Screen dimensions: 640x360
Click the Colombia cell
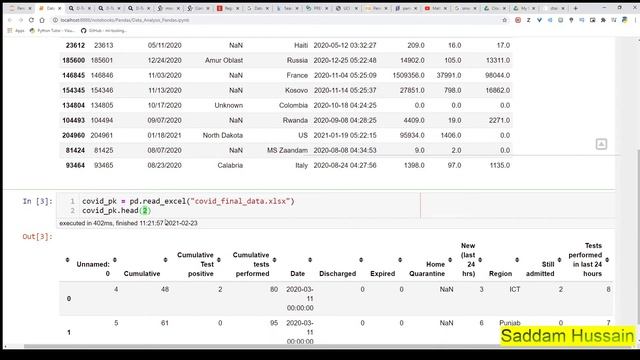pyautogui.click(x=293, y=105)
